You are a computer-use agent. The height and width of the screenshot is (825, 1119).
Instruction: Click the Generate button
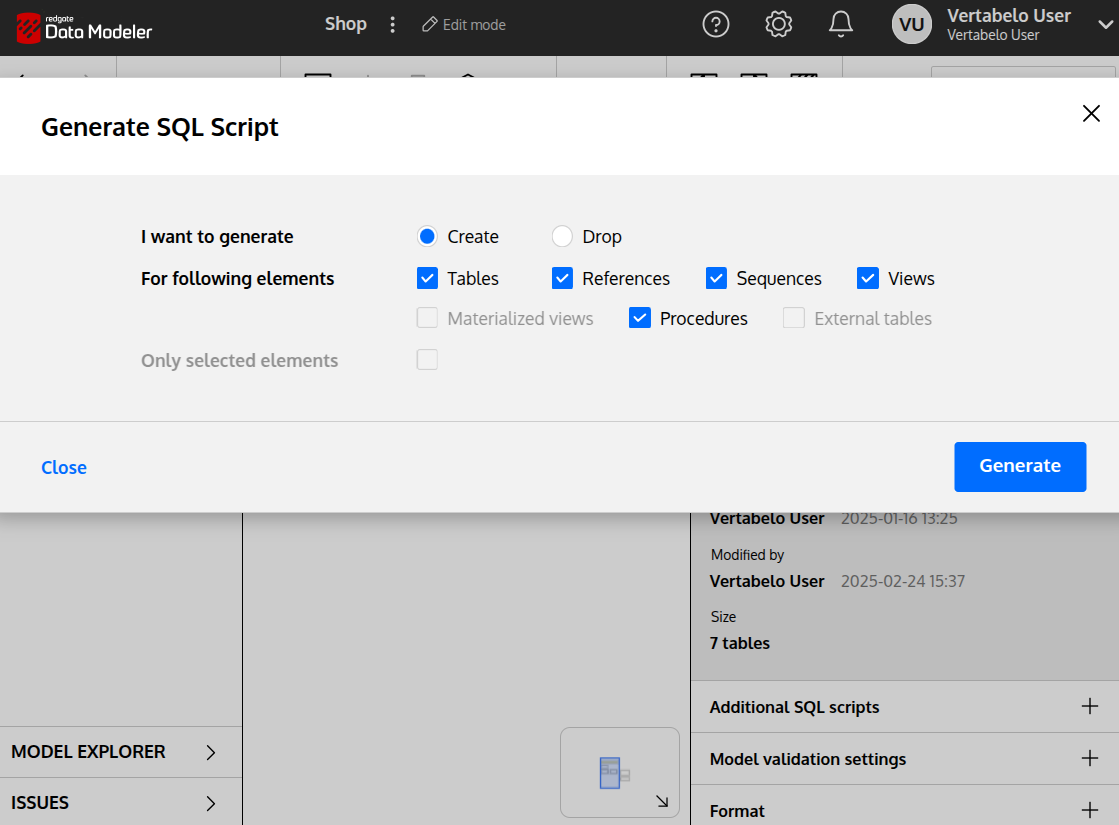pyautogui.click(x=1020, y=466)
